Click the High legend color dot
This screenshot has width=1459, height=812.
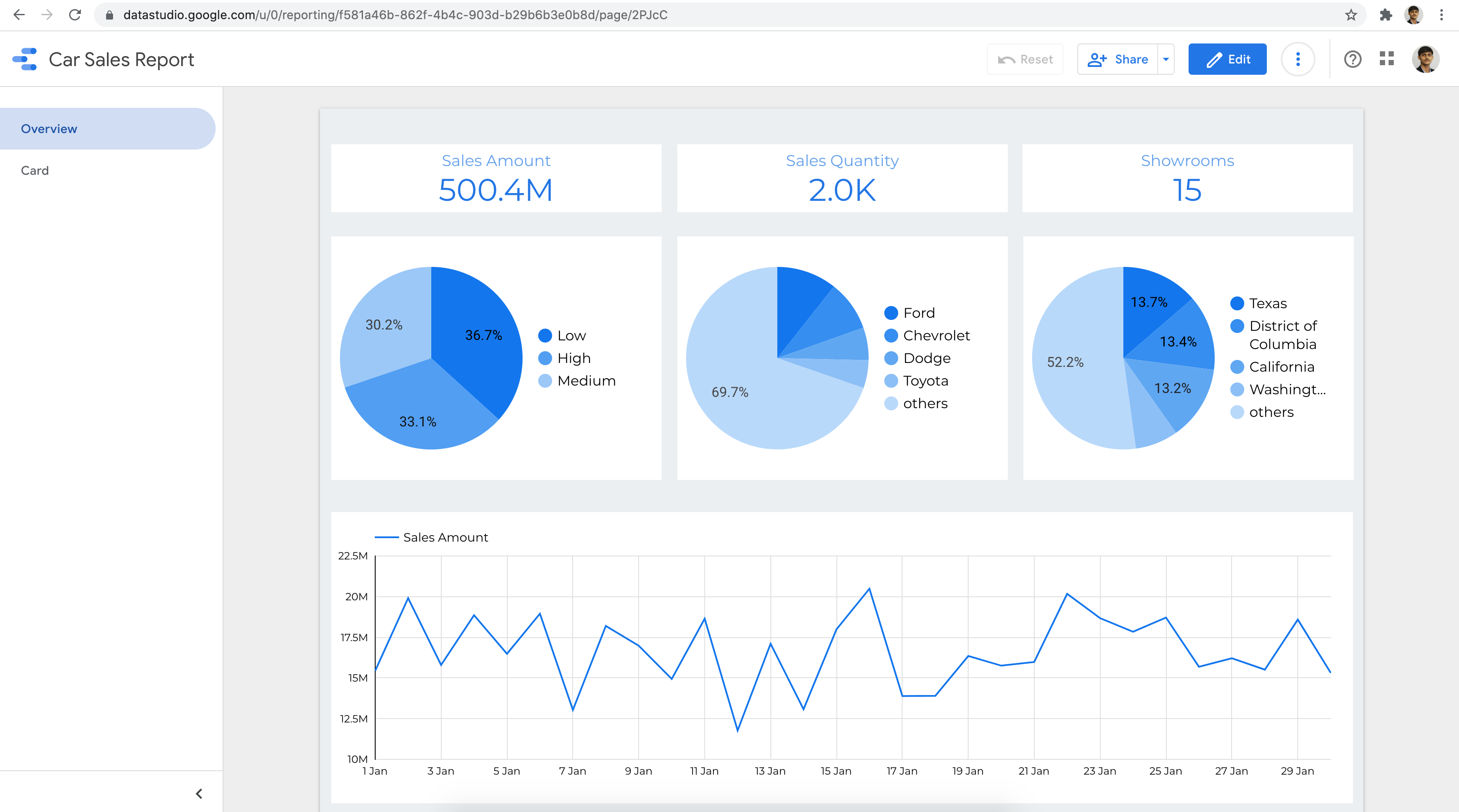click(545, 359)
